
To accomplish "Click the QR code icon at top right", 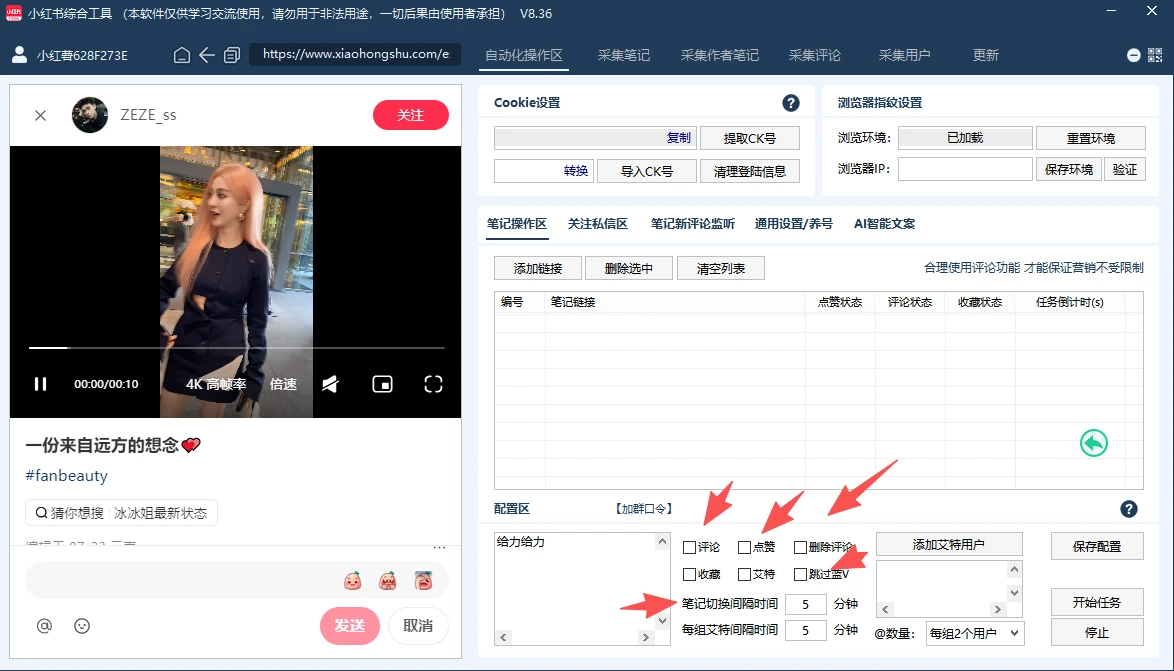I will (1155, 55).
